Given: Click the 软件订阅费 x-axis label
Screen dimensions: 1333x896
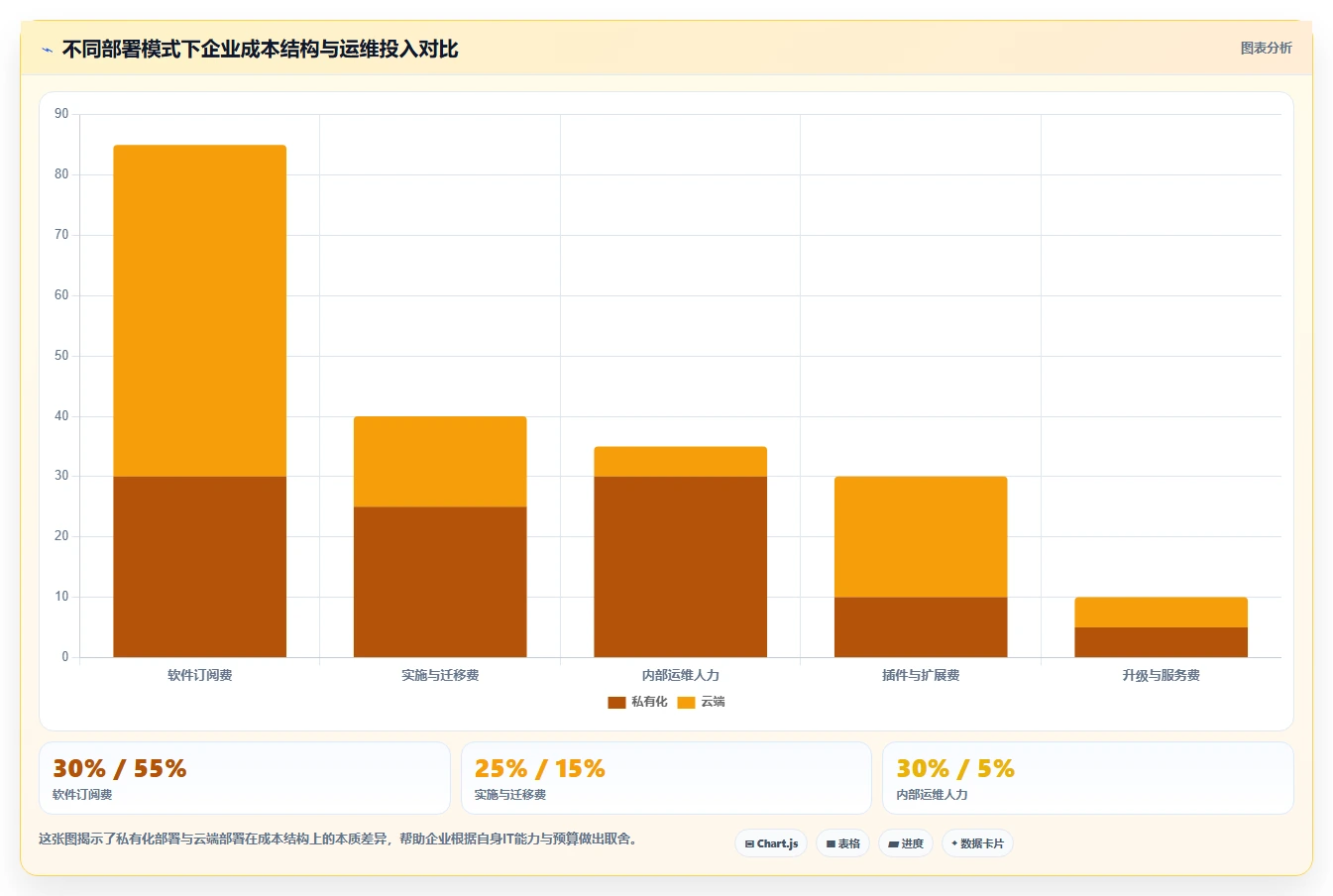Looking at the screenshot, I should (x=200, y=675).
